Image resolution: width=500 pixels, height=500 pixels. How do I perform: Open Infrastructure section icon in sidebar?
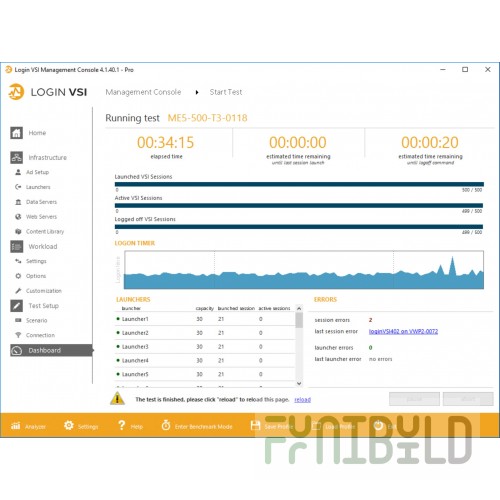click(16, 157)
